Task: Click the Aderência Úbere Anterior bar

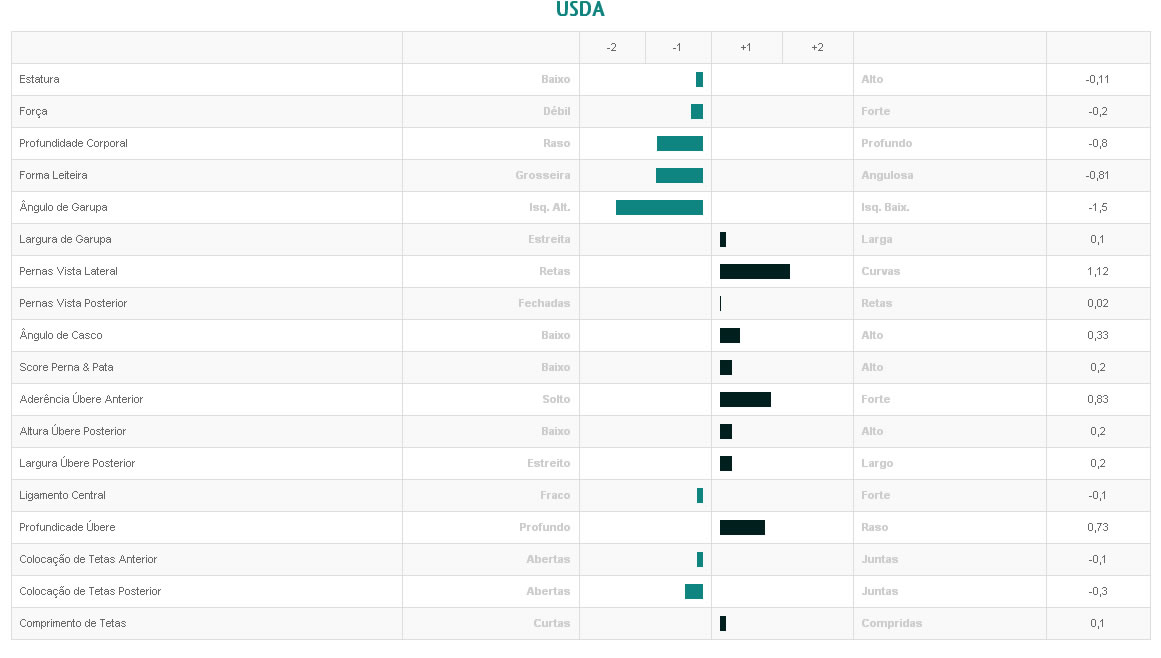Action: click(x=745, y=399)
